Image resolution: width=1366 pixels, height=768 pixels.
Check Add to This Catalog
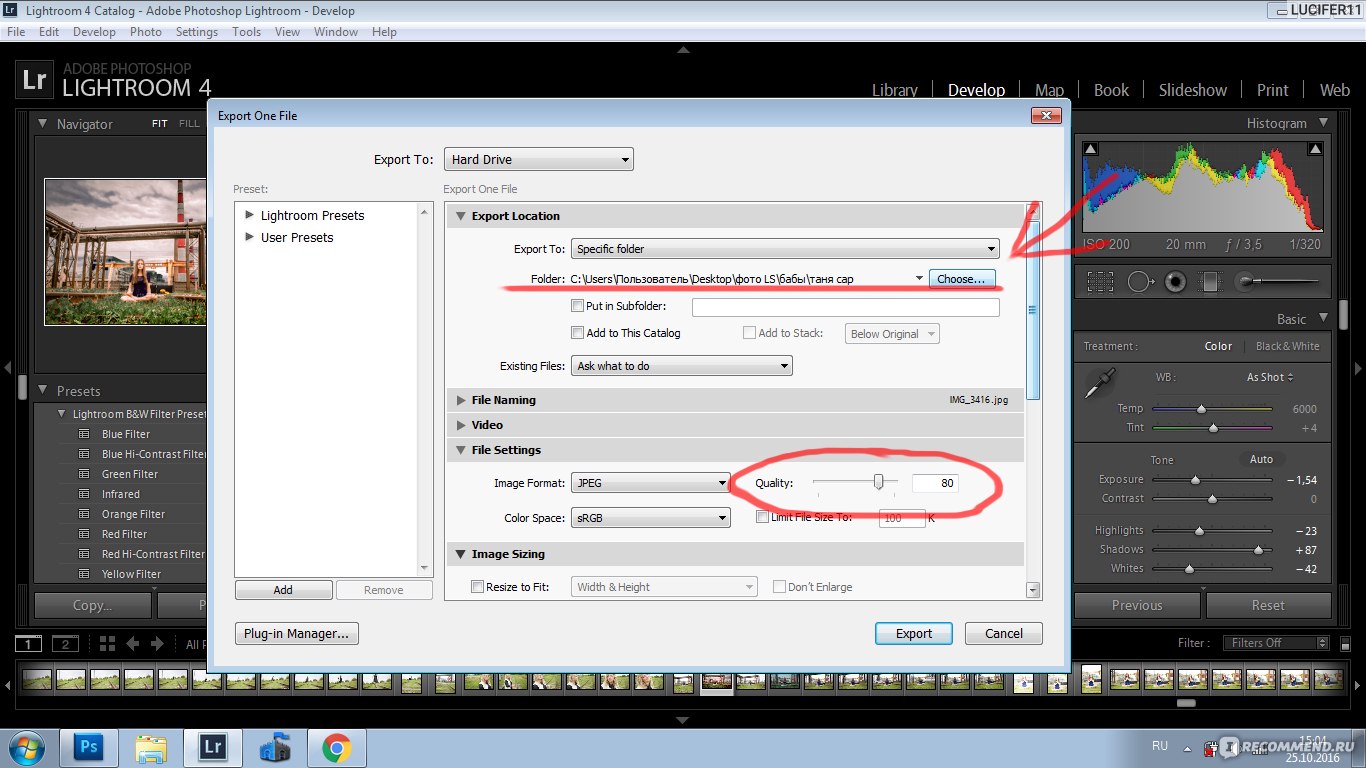coord(577,333)
